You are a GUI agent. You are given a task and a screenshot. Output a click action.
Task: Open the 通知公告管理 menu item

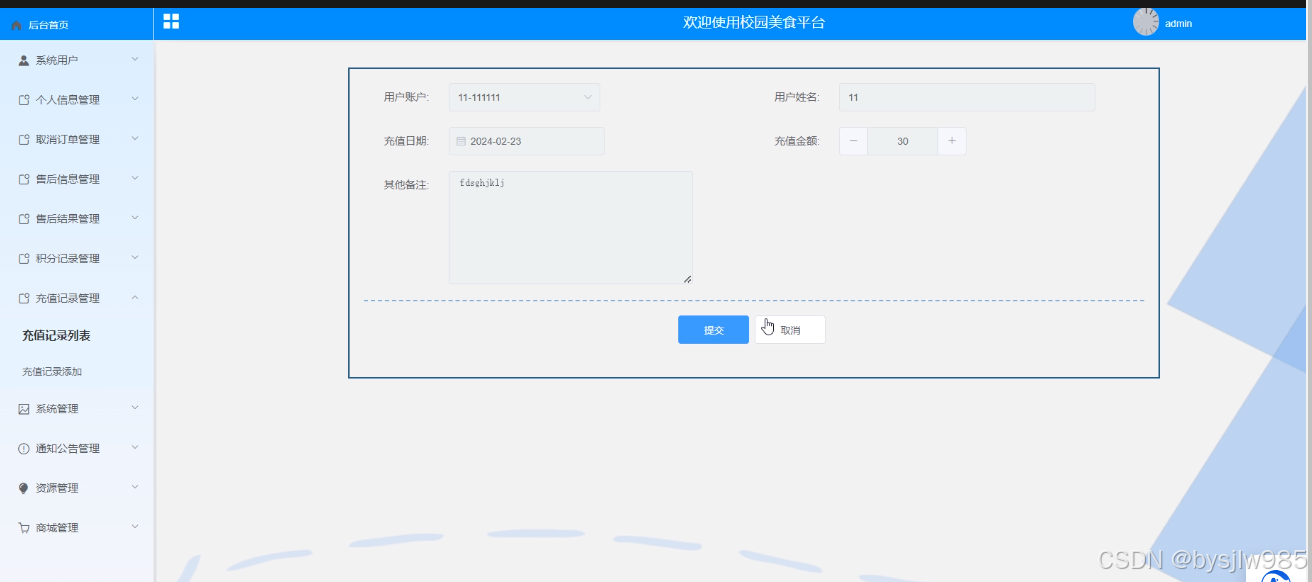[x=77, y=449]
